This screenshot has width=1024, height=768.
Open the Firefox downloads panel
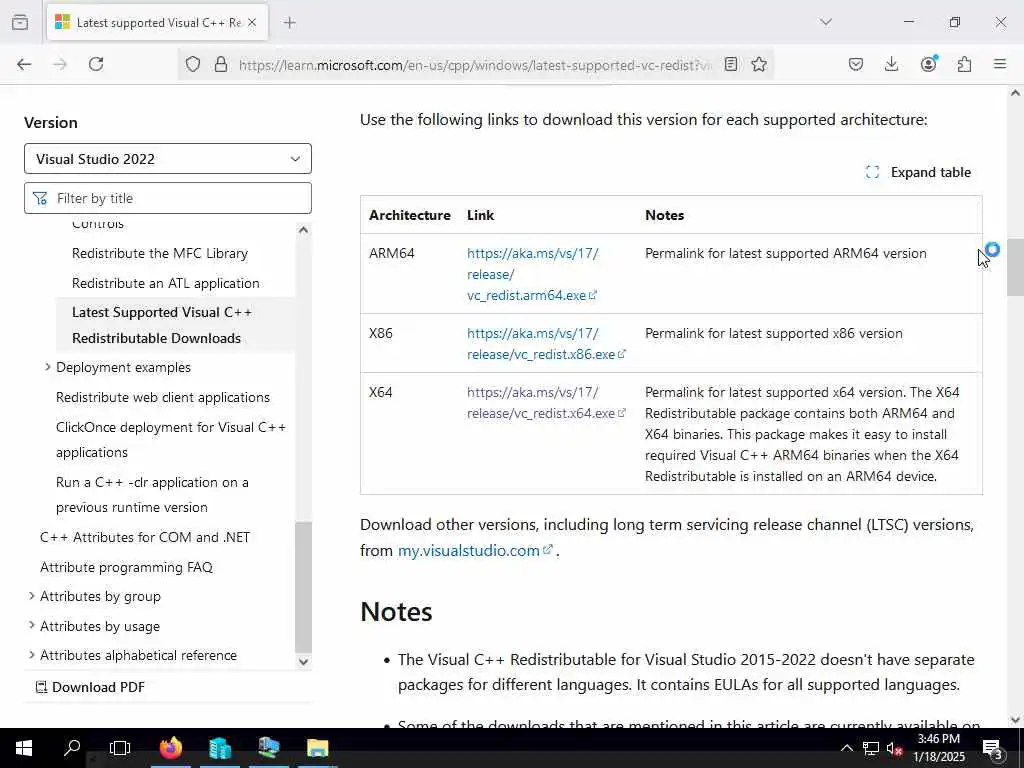coord(891,64)
